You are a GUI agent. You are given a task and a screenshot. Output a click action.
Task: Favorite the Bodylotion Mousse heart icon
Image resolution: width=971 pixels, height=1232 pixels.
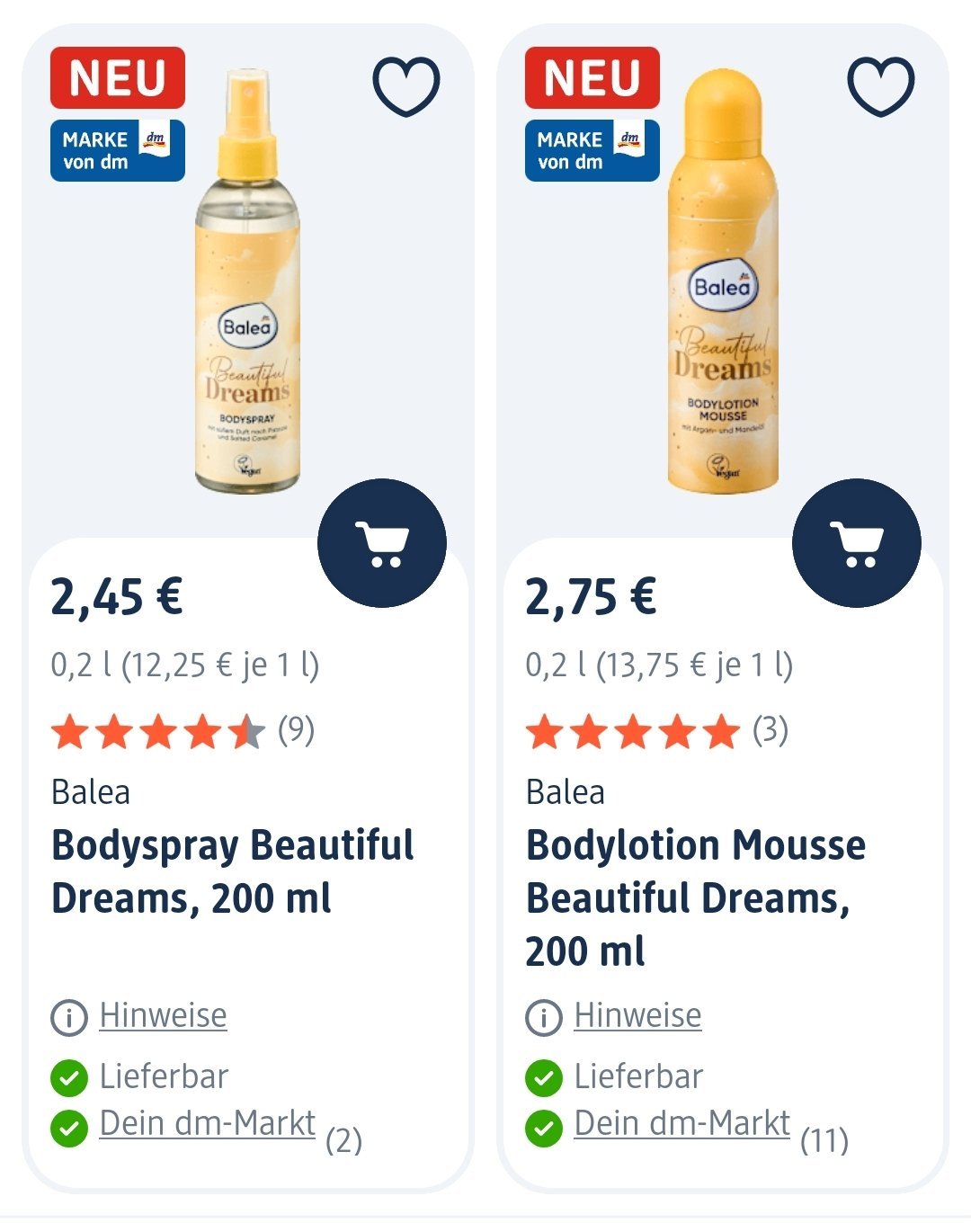coord(881,86)
